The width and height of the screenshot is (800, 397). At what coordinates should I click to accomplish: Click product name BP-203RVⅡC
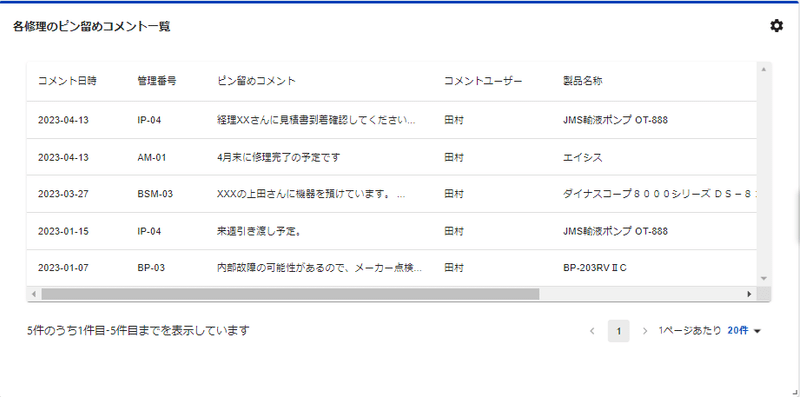(595, 268)
